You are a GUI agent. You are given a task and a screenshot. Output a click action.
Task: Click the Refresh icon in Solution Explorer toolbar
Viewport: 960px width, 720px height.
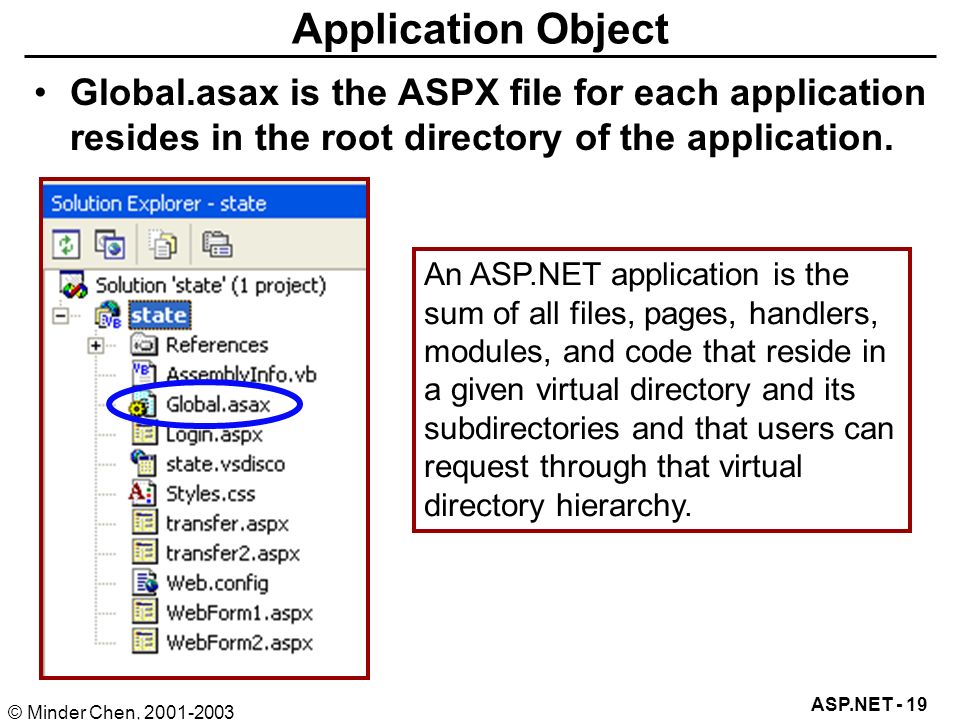66,244
